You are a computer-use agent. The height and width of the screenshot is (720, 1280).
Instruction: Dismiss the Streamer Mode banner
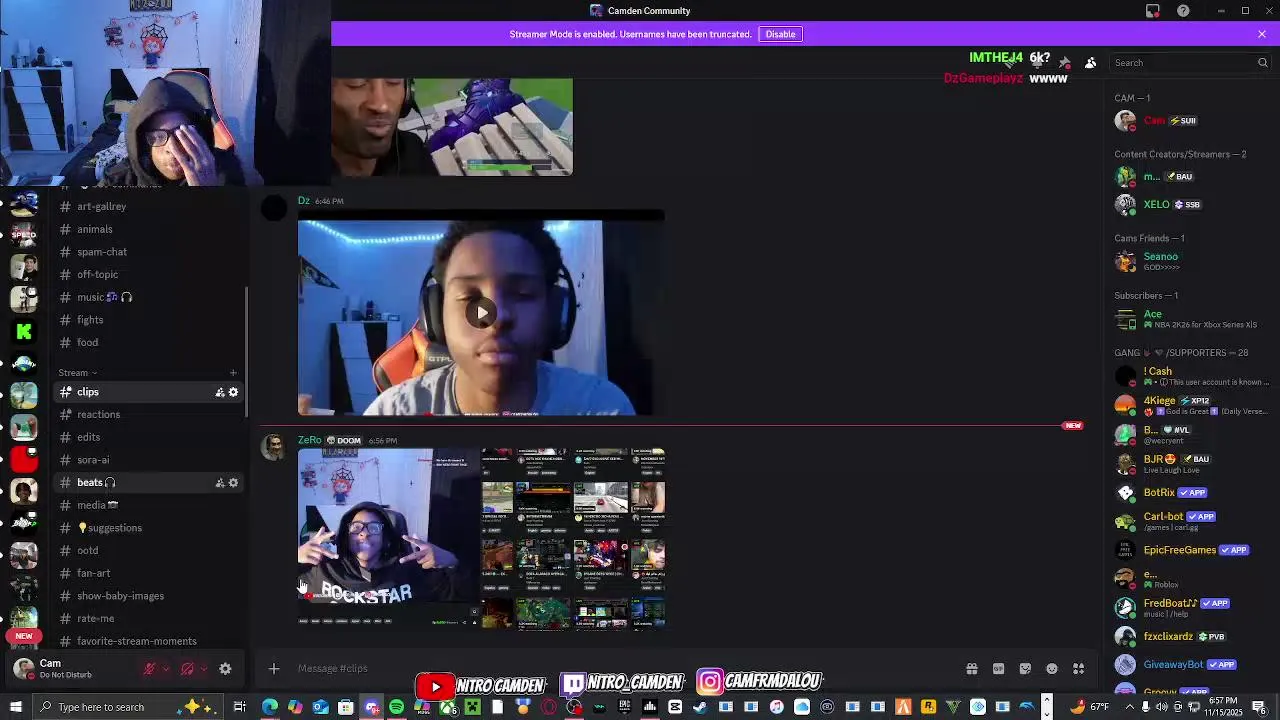(x=1262, y=34)
